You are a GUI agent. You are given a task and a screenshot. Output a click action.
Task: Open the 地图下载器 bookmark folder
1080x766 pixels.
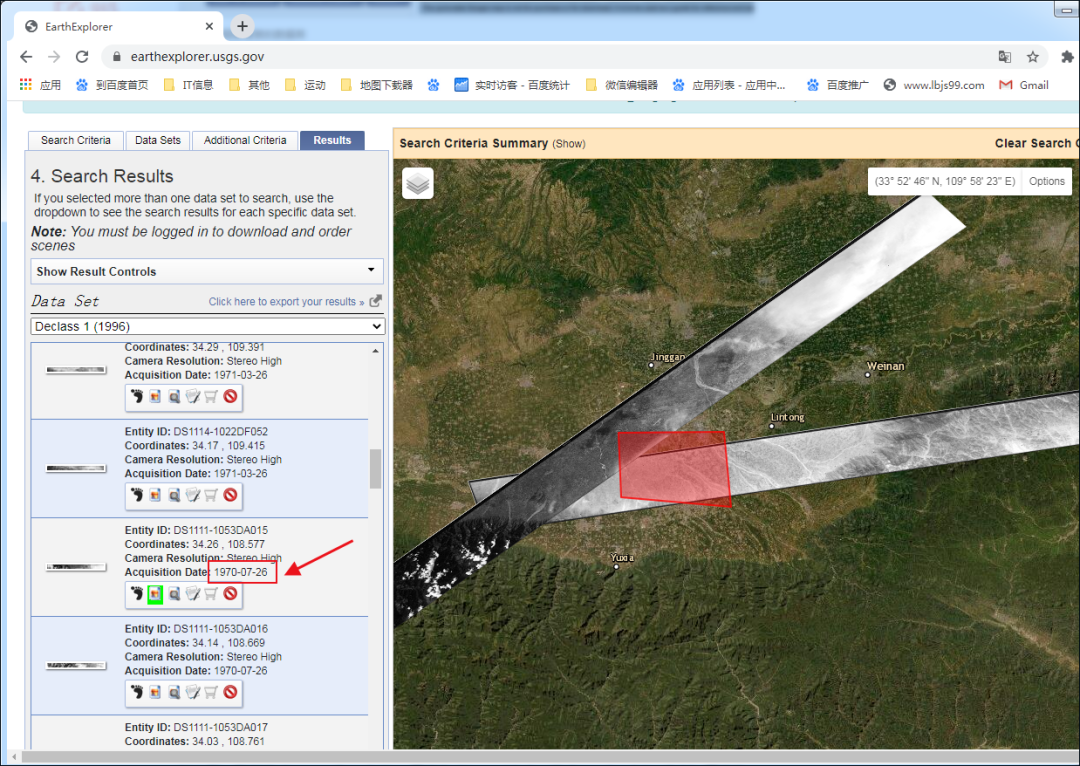[377, 85]
